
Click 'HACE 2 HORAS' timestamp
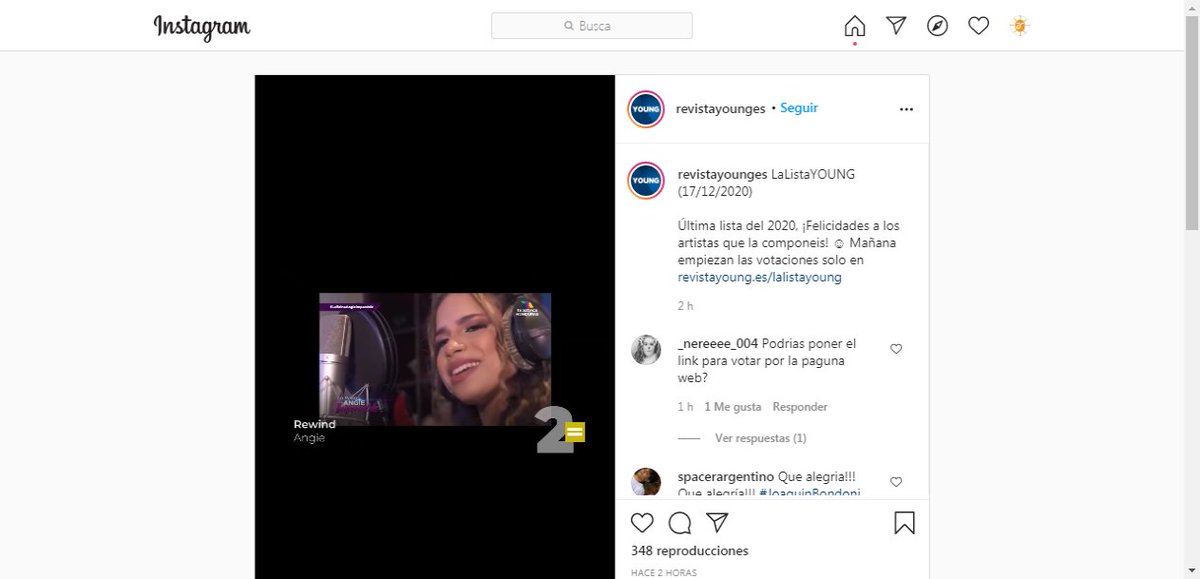point(664,573)
